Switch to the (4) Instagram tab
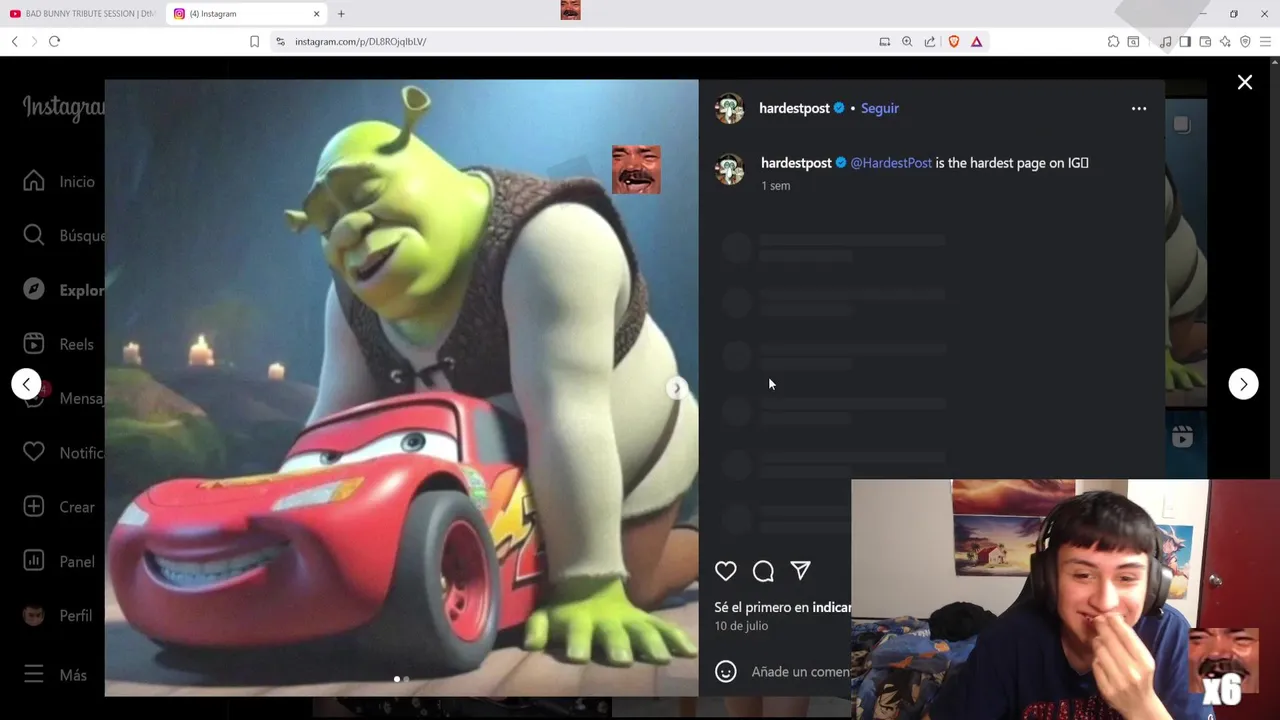This screenshot has width=1280, height=720. coord(247,14)
